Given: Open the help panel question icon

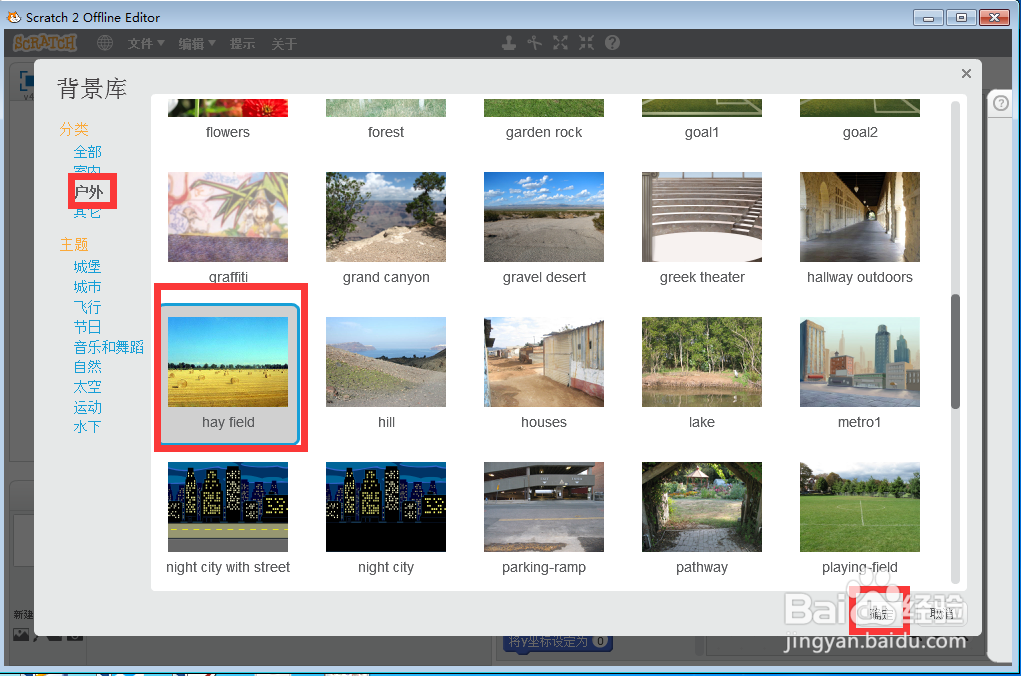Looking at the screenshot, I should point(1001,104).
